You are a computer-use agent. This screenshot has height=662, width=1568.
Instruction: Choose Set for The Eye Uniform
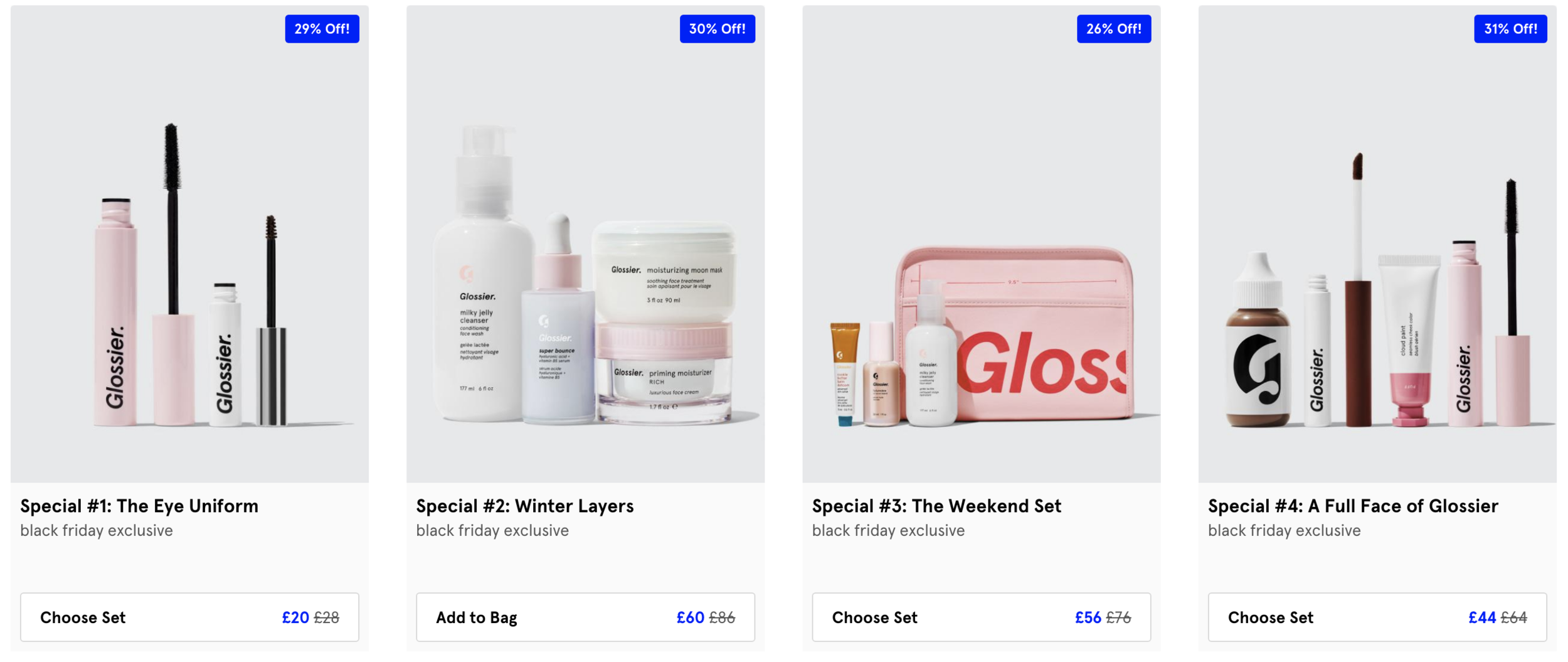[189, 617]
